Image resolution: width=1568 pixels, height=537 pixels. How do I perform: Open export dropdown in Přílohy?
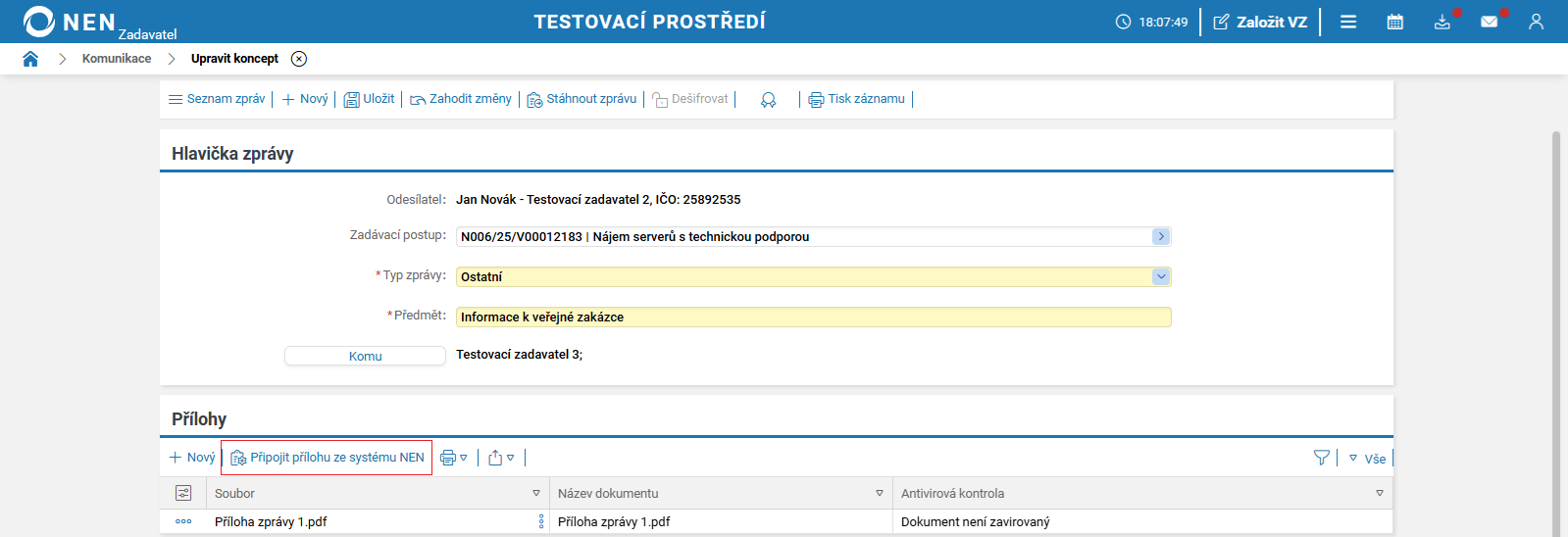[501, 458]
